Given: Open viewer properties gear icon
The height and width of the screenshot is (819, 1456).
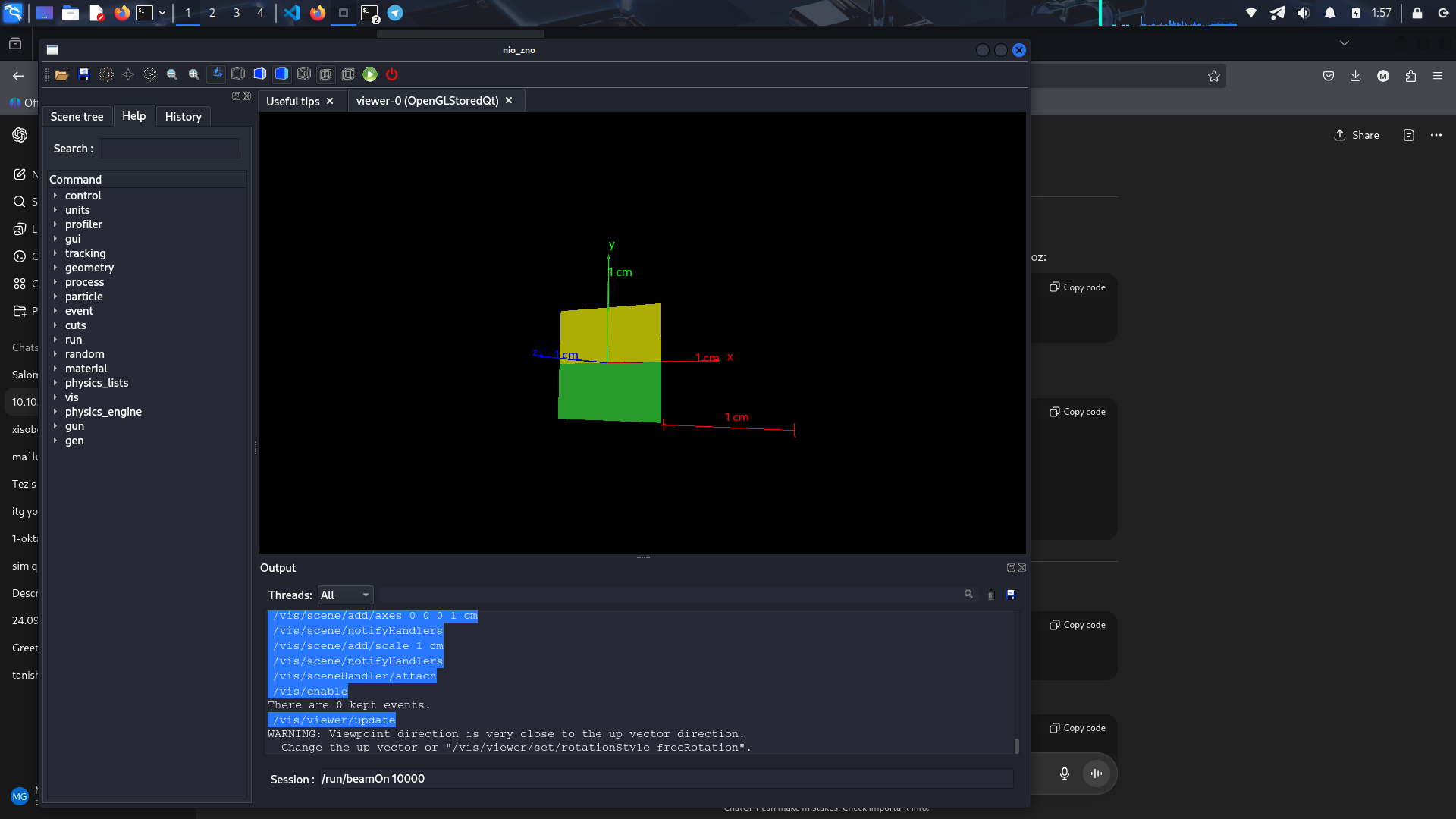Looking at the screenshot, I should pyautogui.click(x=106, y=74).
